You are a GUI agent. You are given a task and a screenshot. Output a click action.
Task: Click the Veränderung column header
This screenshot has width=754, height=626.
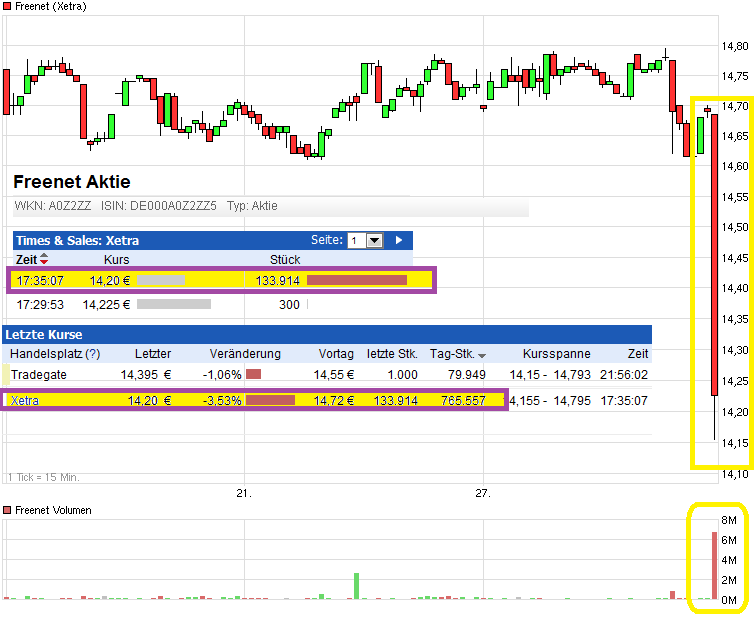245,354
